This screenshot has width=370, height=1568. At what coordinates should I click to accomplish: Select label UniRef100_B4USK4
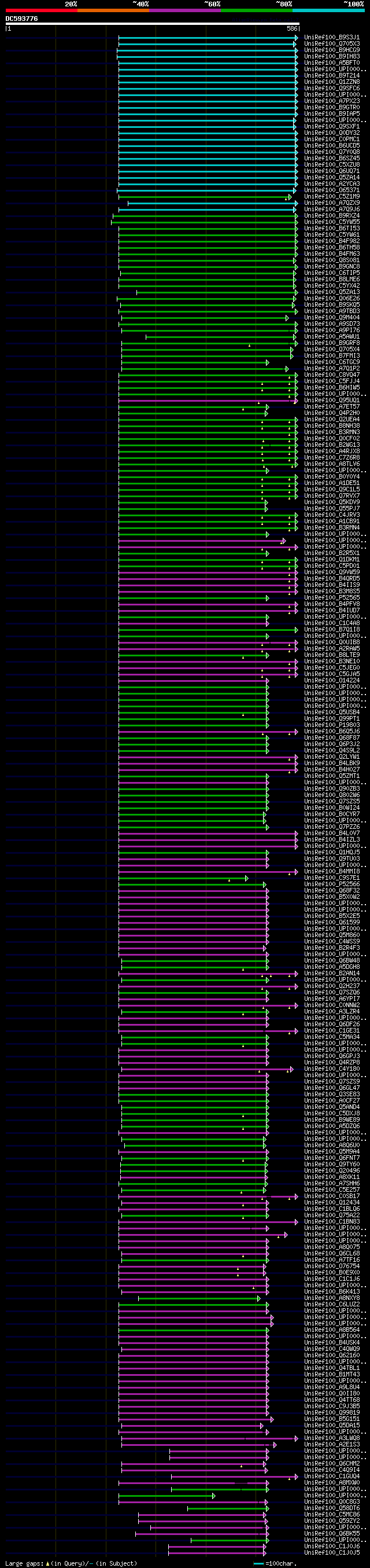pos(332,1342)
